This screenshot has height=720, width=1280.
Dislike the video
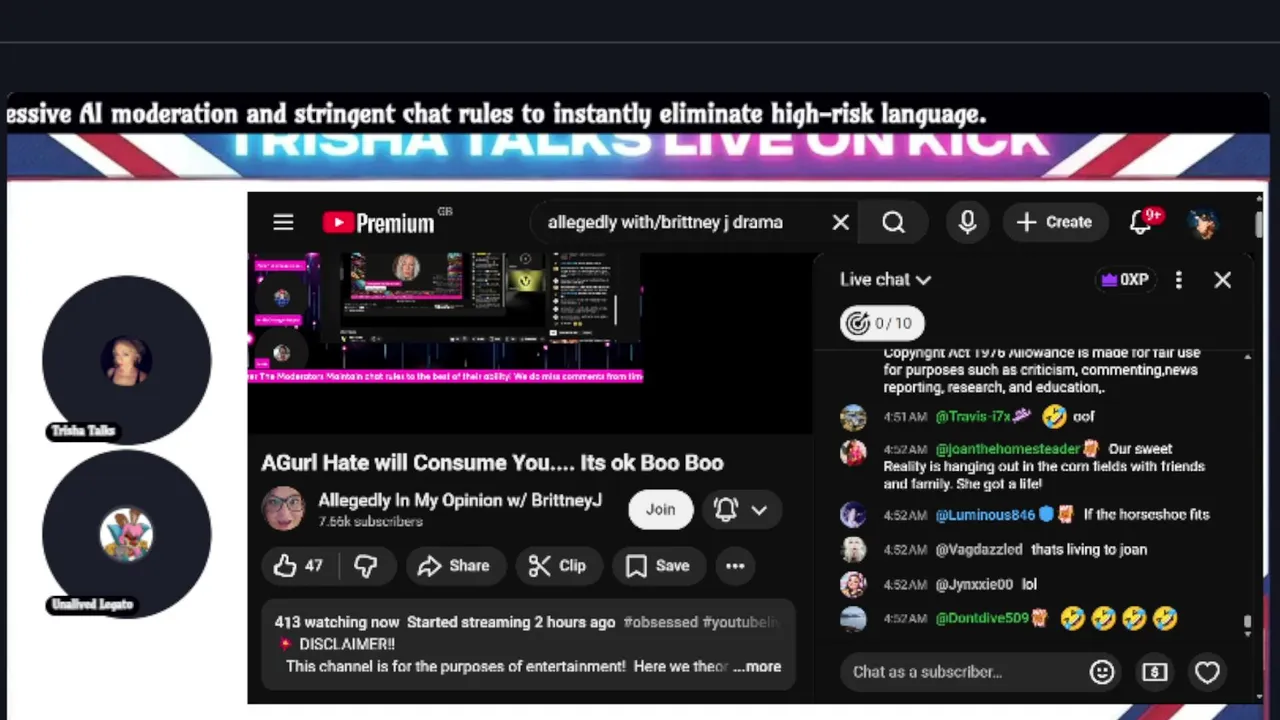pos(367,566)
